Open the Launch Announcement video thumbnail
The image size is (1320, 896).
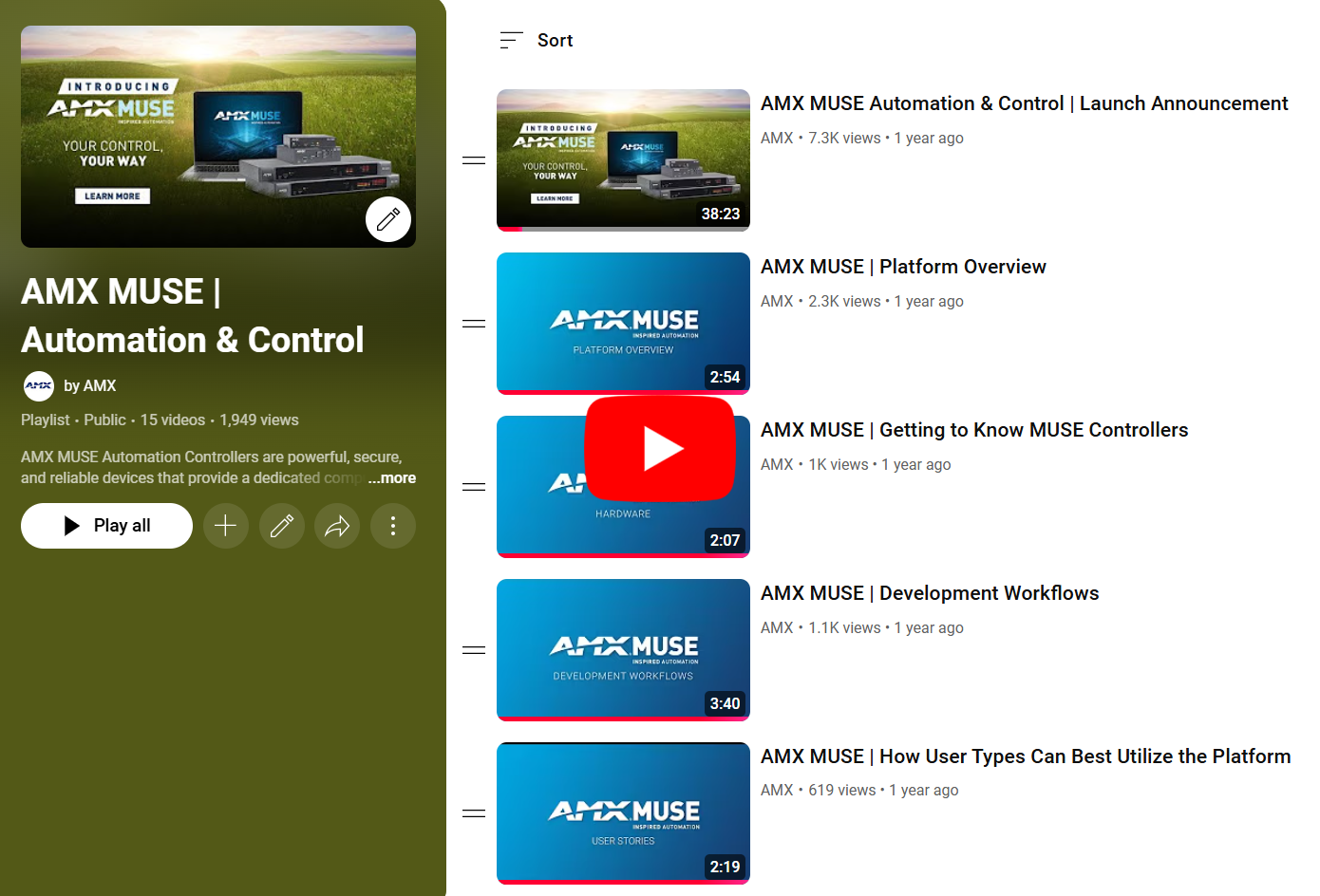coord(623,160)
